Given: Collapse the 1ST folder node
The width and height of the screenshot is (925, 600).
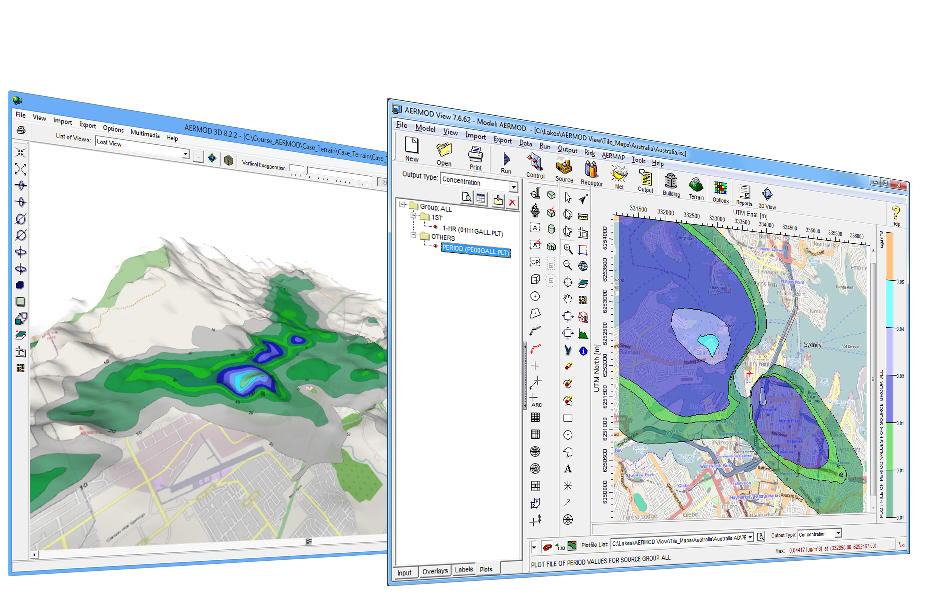Looking at the screenshot, I should tap(414, 215).
